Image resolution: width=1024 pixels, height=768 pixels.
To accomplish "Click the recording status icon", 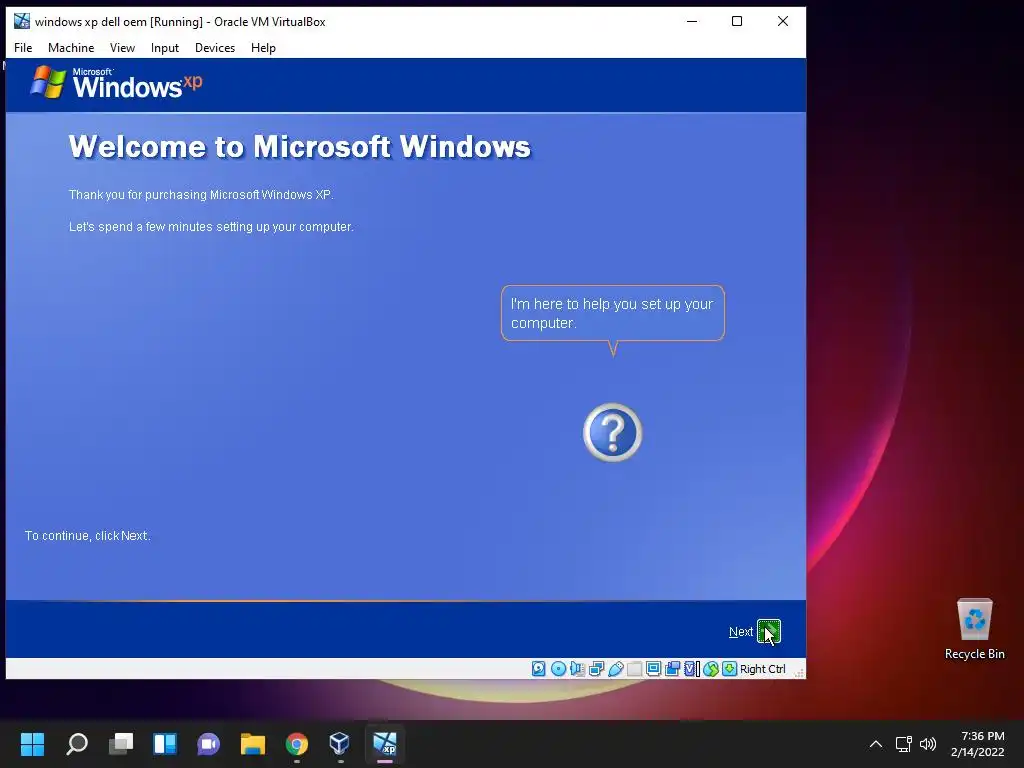I will point(672,669).
